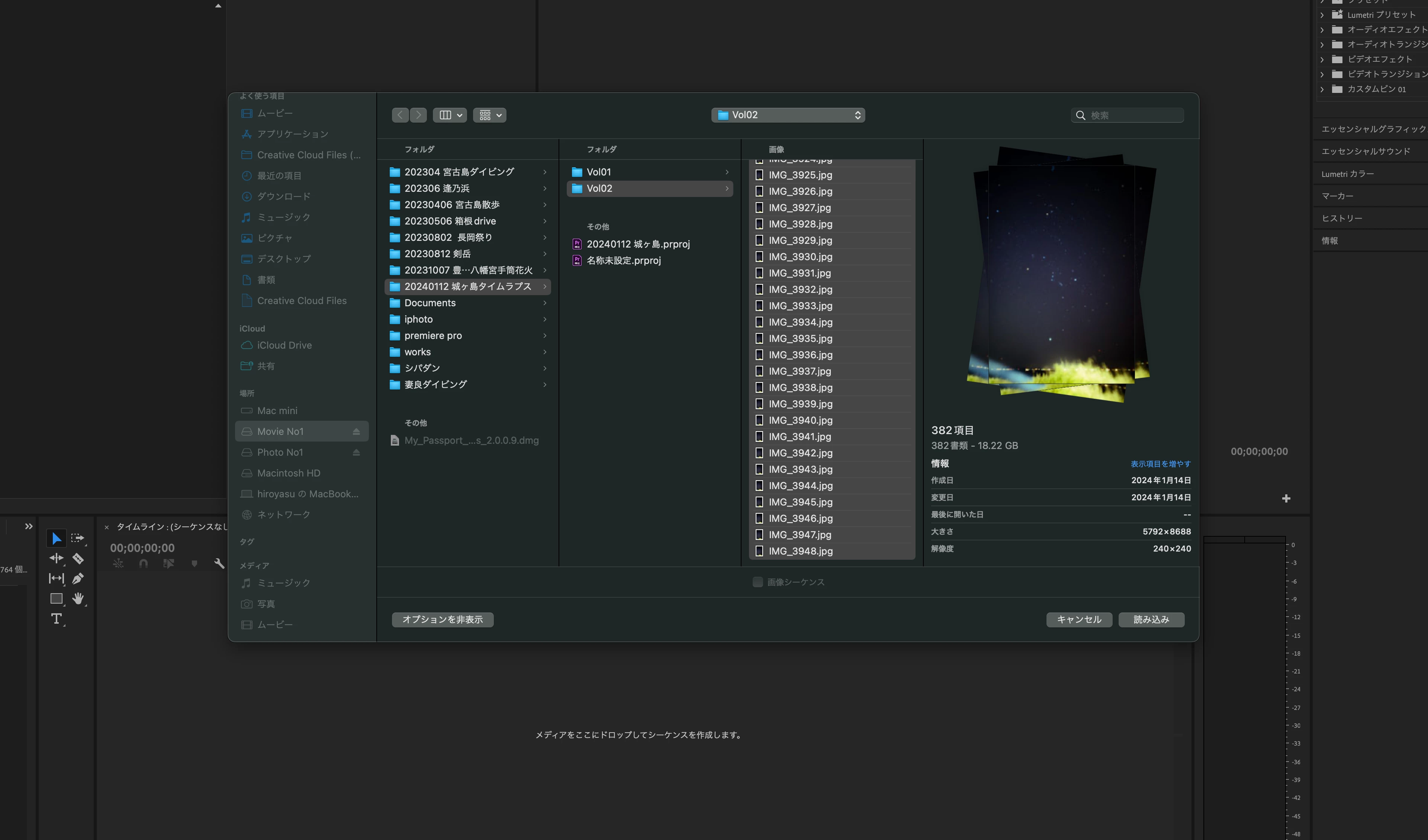The image size is (1428, 840).
Task: Select the Pen tool
Action: click(x=78, y=578)
